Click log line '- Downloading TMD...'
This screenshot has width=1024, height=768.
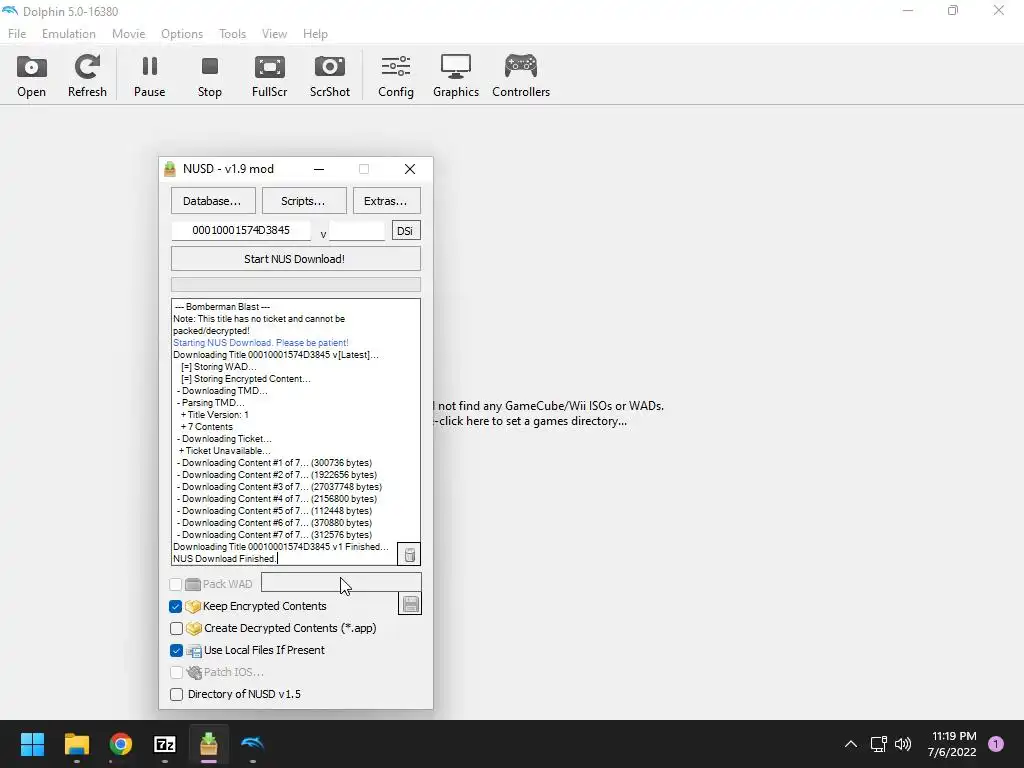pos(222,391)
